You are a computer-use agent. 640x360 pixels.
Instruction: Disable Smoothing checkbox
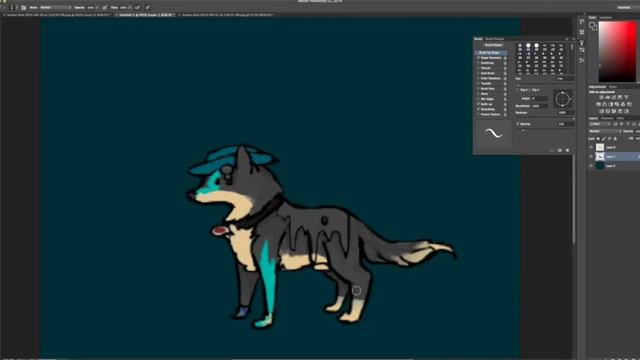[478, 109]
